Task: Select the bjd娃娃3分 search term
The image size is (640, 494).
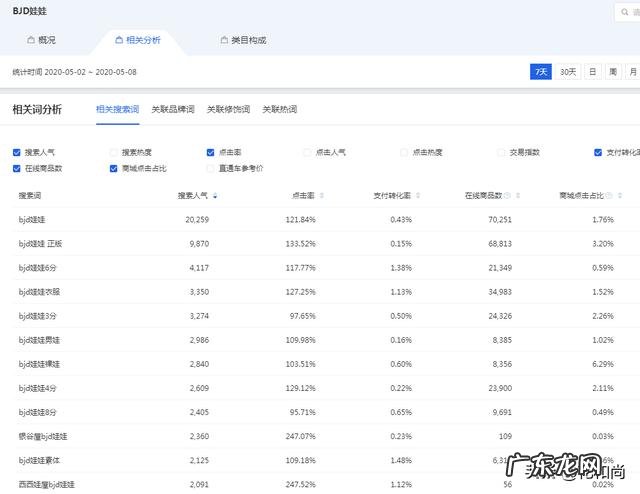Action: tap(37, 316)
